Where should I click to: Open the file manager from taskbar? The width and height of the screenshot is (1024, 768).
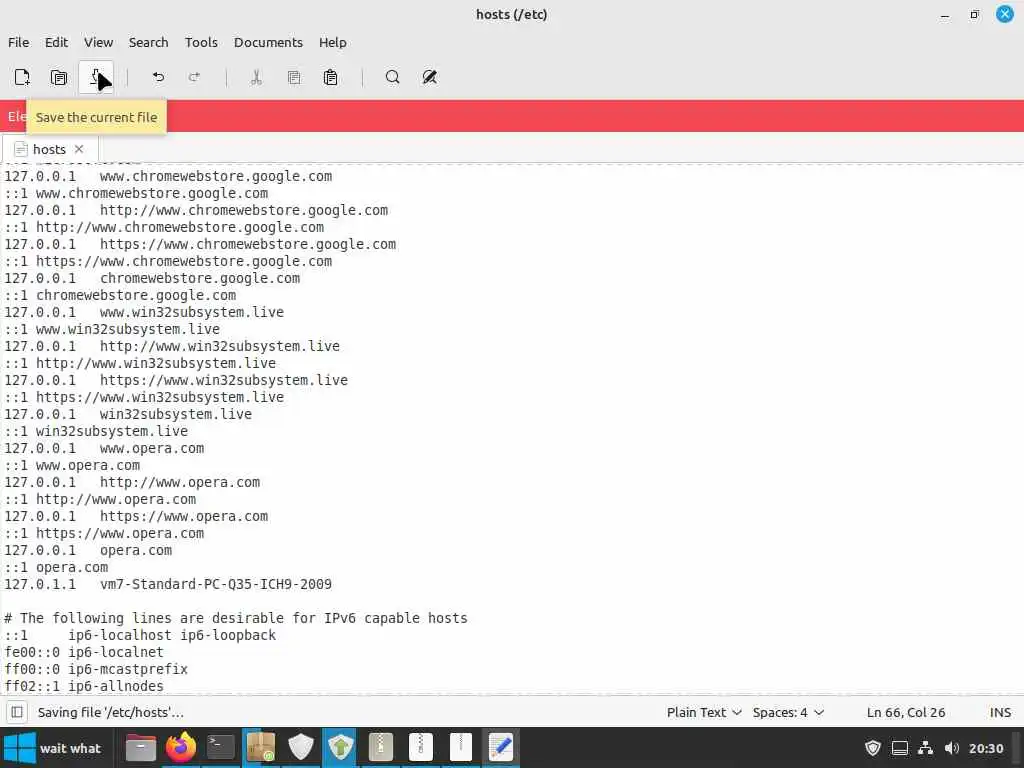[x=140, y=748]
